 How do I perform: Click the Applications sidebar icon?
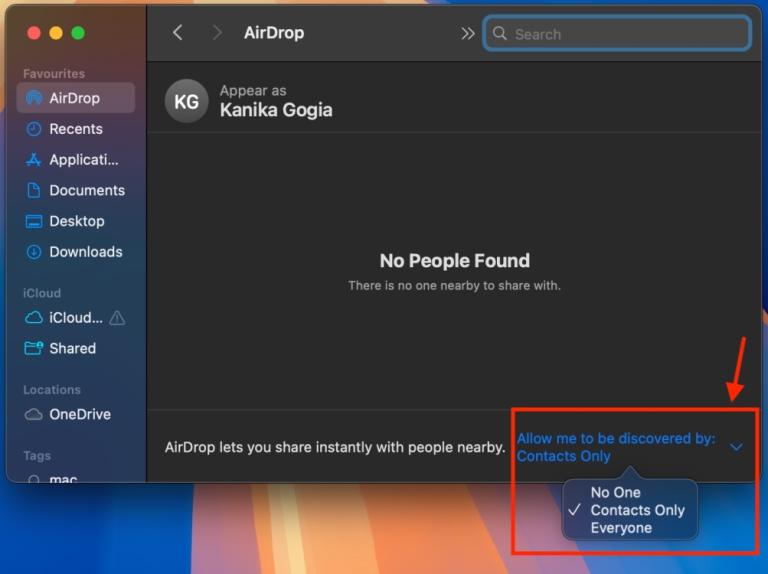33,160
